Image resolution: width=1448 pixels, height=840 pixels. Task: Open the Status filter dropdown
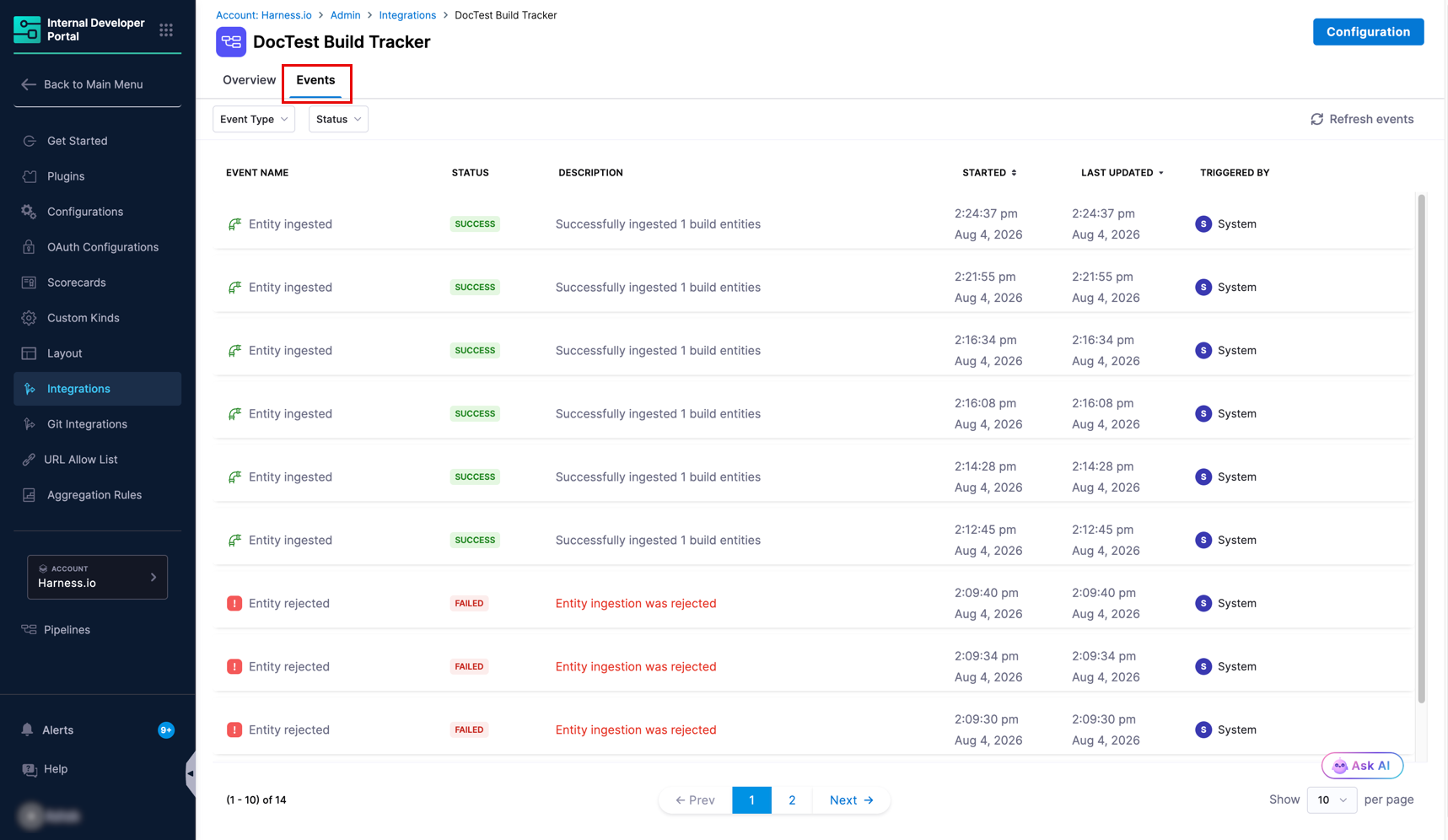[338, 119]
